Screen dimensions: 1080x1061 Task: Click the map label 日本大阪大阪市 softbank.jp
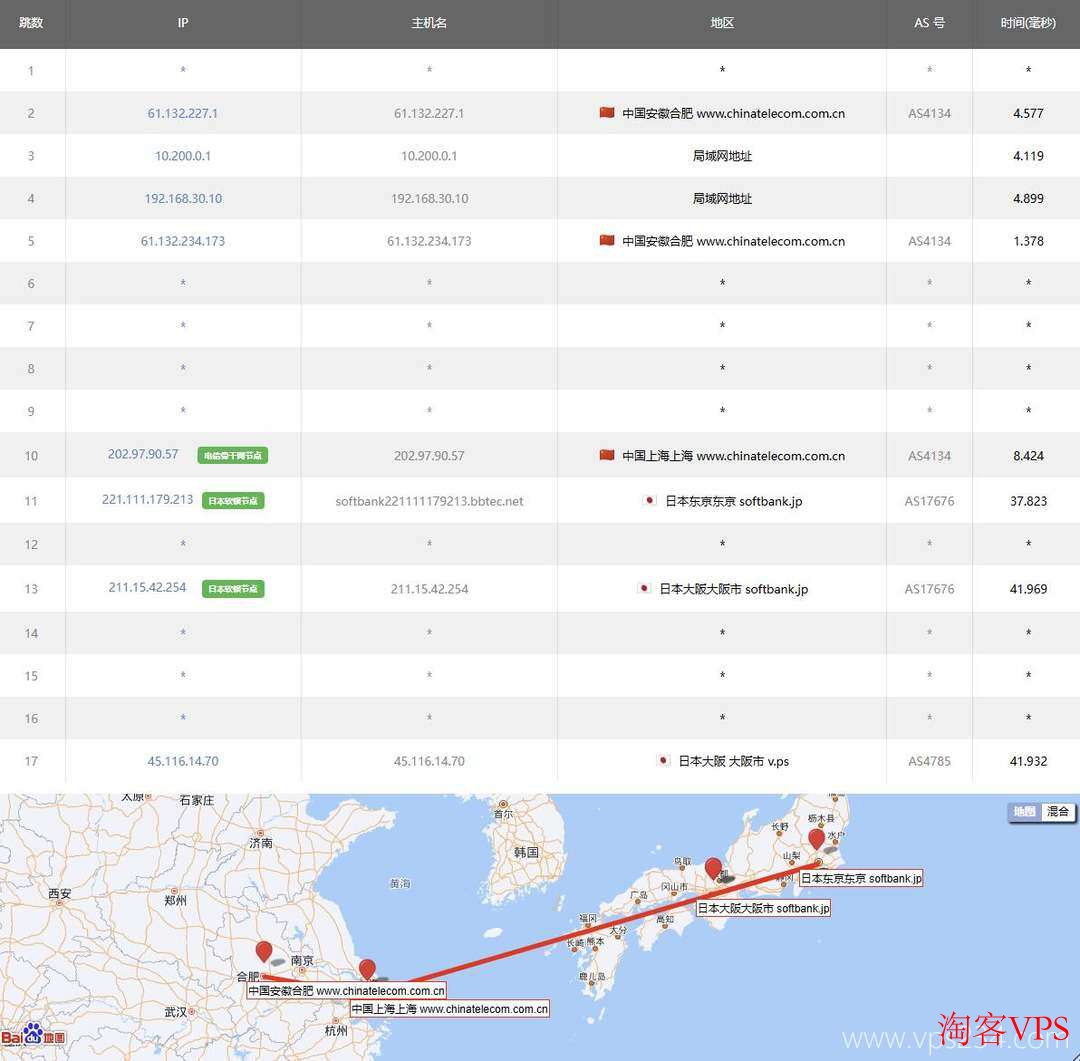coord(763,908)
